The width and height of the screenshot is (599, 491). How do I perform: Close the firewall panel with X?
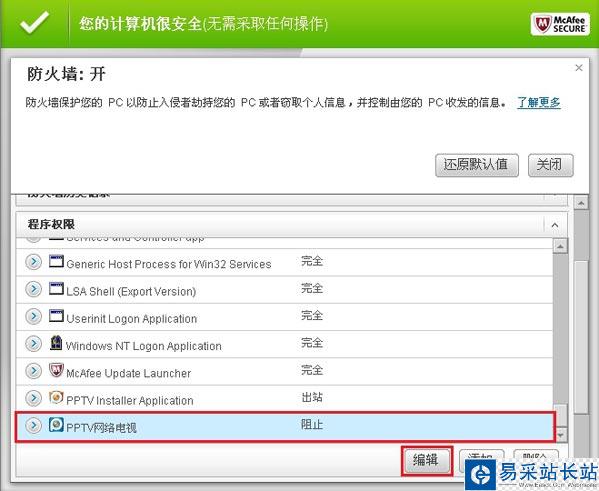point(579,68)
